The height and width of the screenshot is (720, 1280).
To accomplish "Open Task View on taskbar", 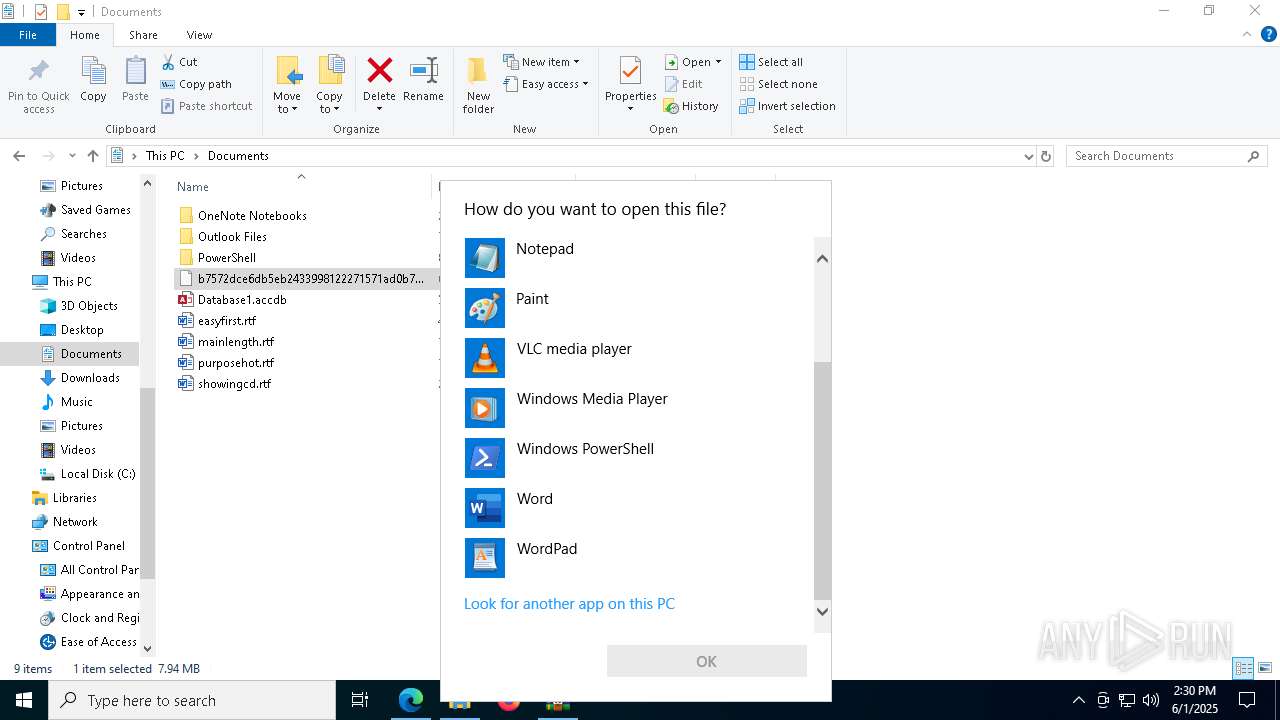I will (x=360, y=700).
